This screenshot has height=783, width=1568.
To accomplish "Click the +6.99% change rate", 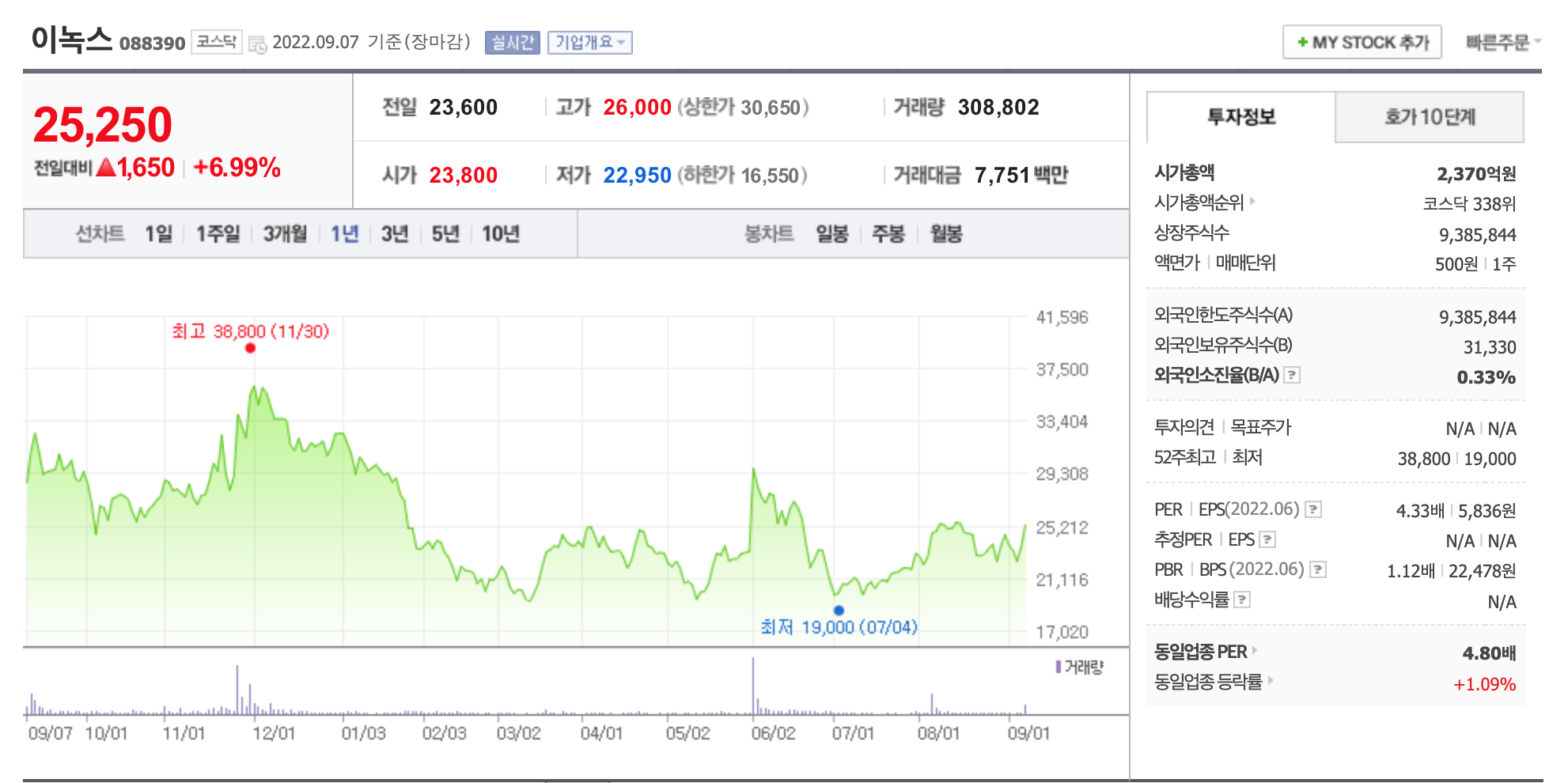I will (x=237, y=168).
